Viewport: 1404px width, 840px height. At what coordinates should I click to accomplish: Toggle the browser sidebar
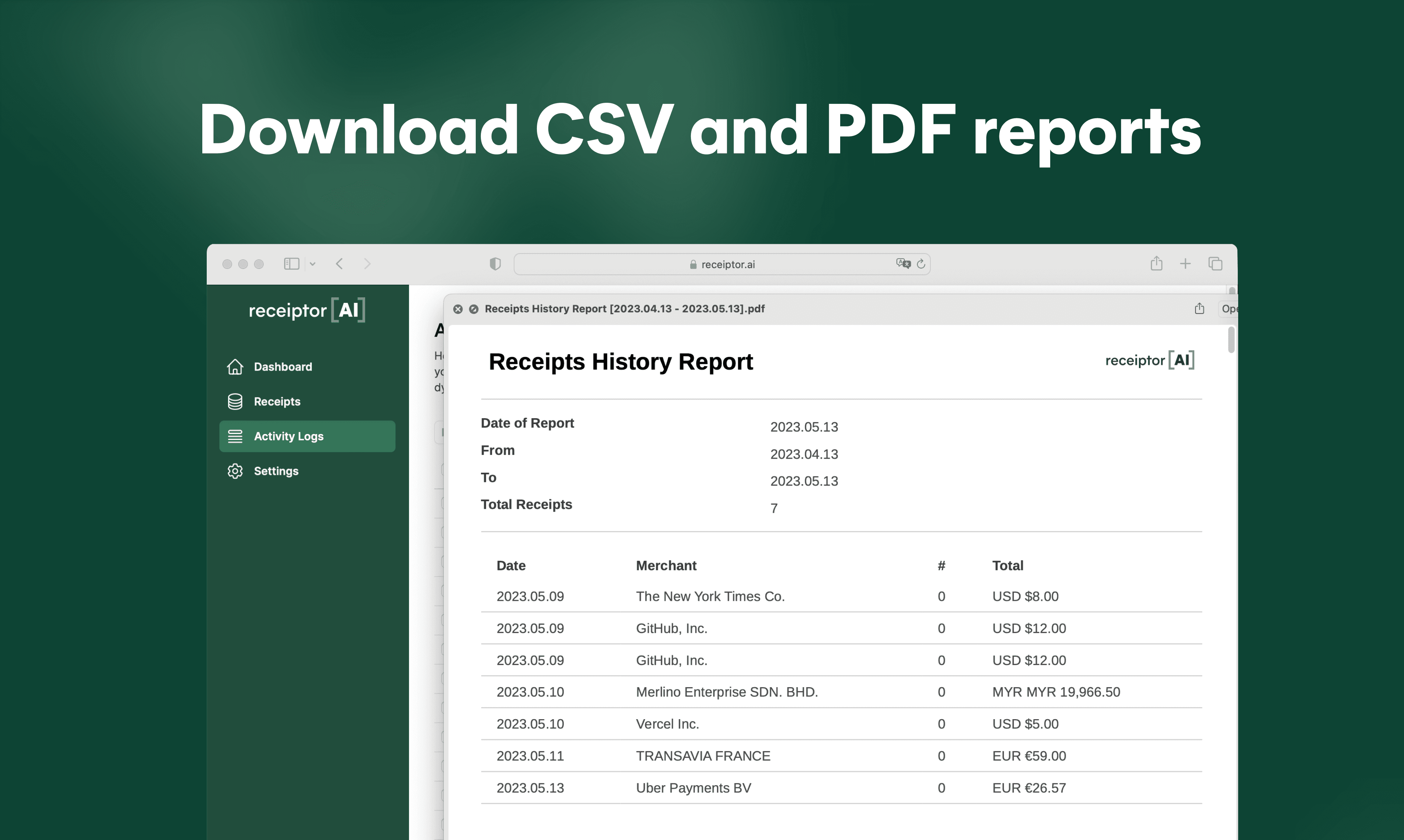coord(291,263)
